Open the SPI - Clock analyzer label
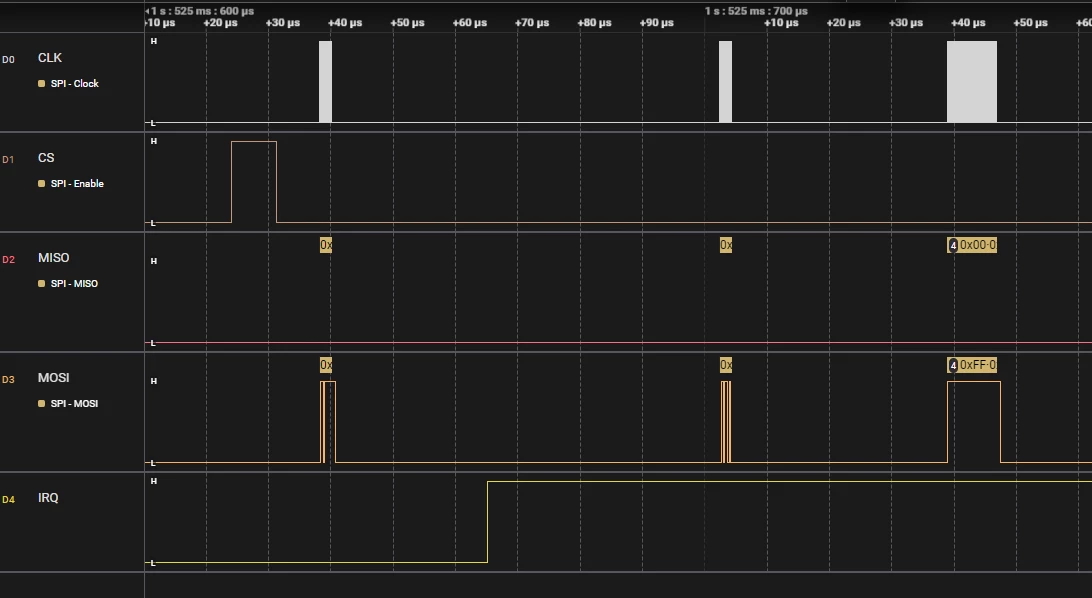This screenshot has width=1092, height=598. pos(75,84)
